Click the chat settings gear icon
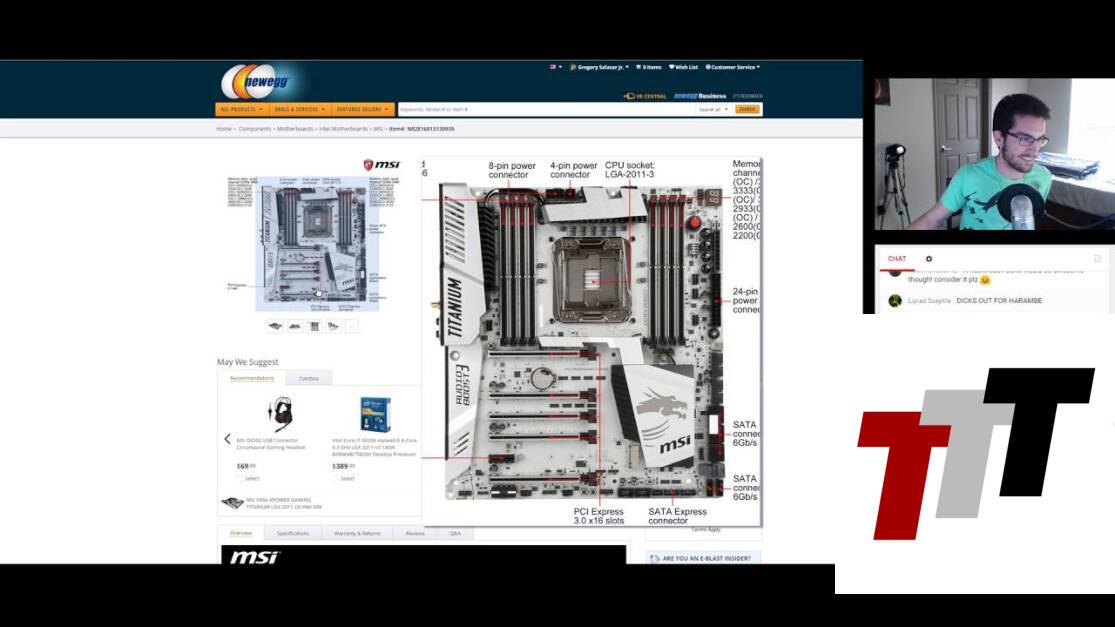Image resolution: width=1115 pixels, height=627 pixels. coord(928,259)
